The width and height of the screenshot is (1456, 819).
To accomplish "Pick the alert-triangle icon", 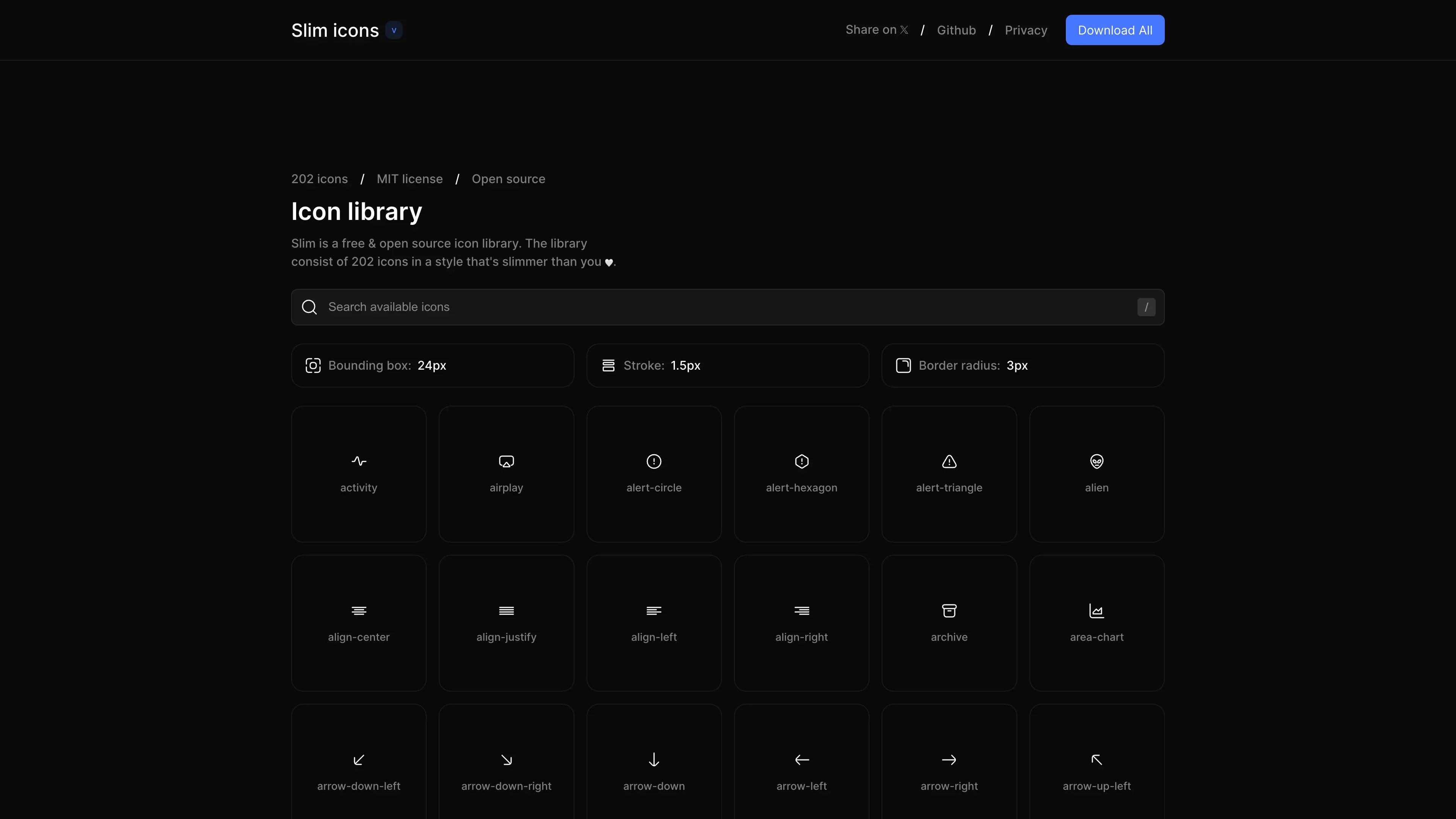I will (949, 474).
